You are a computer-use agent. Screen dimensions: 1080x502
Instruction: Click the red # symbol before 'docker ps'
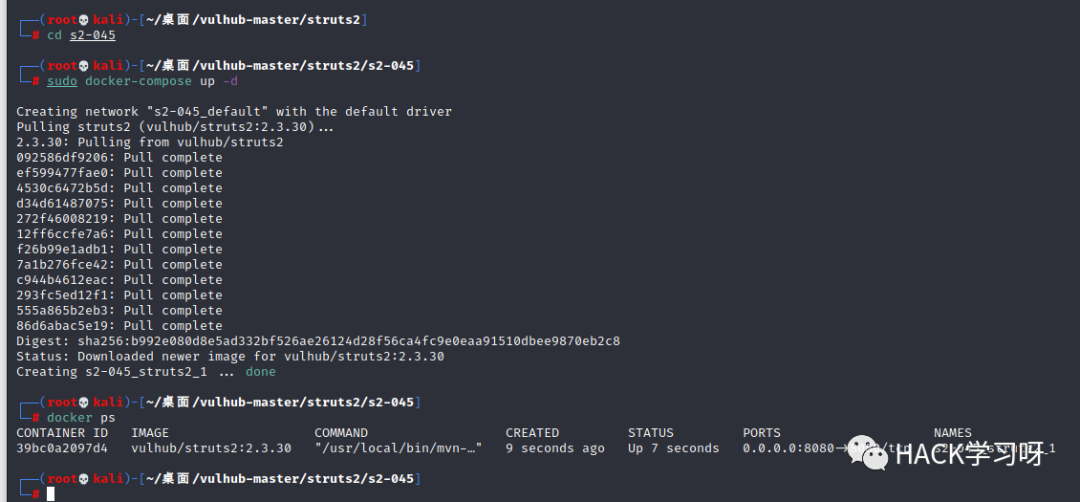point(36,418)
